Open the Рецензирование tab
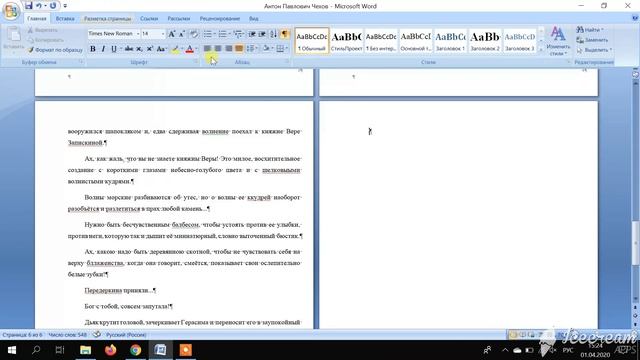The height and width of the screenshot is (360, 640). pos(220,19)
